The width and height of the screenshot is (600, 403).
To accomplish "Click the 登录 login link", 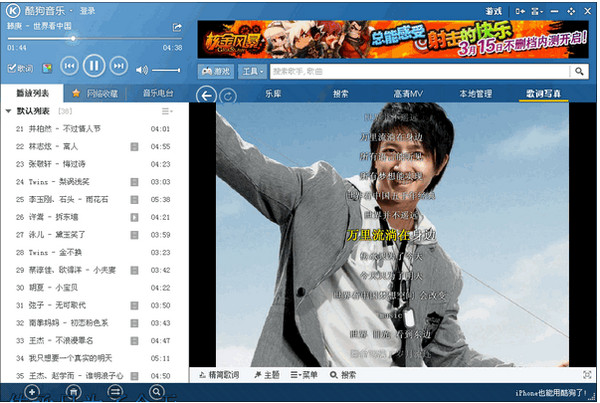I will click(87, 9).
